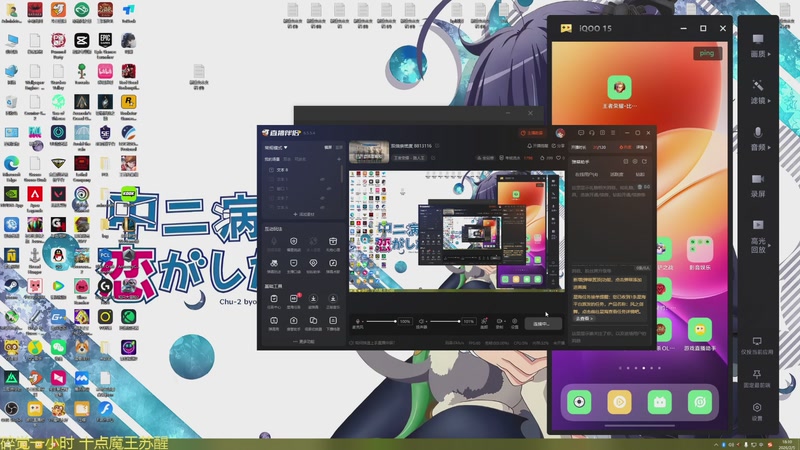Switch to the 在线用户 tab
Viewport: 800px width, 450px height.
(x=586, y=174)
